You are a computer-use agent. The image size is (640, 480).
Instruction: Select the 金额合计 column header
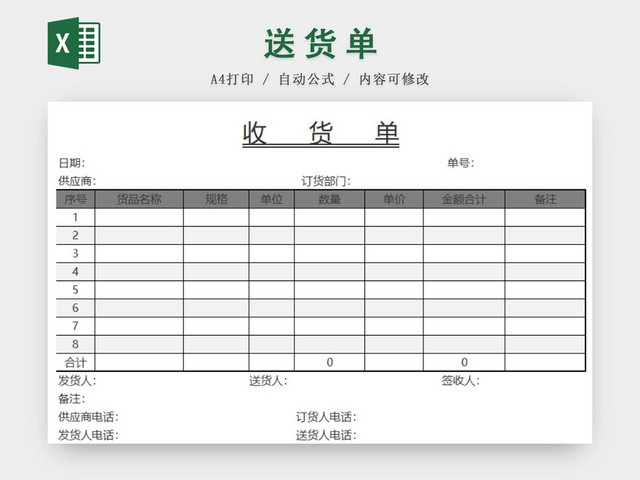[x=464, y=199]
